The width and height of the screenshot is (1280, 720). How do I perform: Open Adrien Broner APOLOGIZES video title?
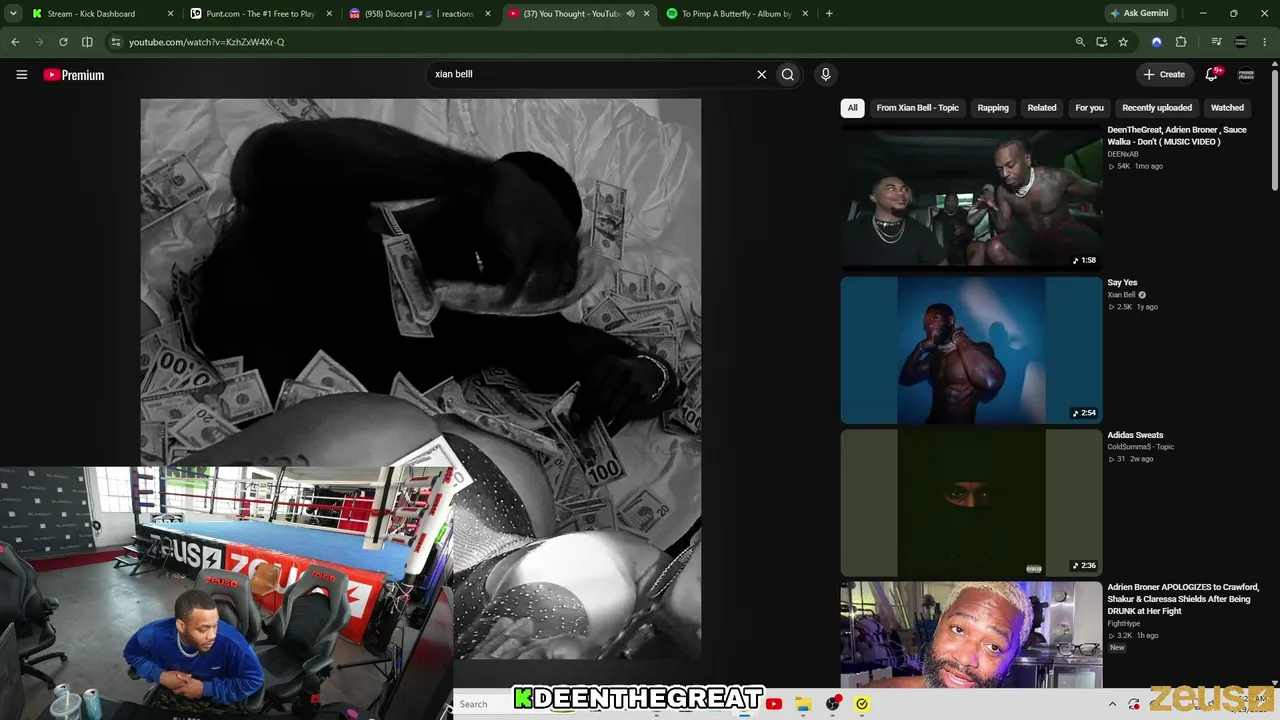coord(1183,599)
